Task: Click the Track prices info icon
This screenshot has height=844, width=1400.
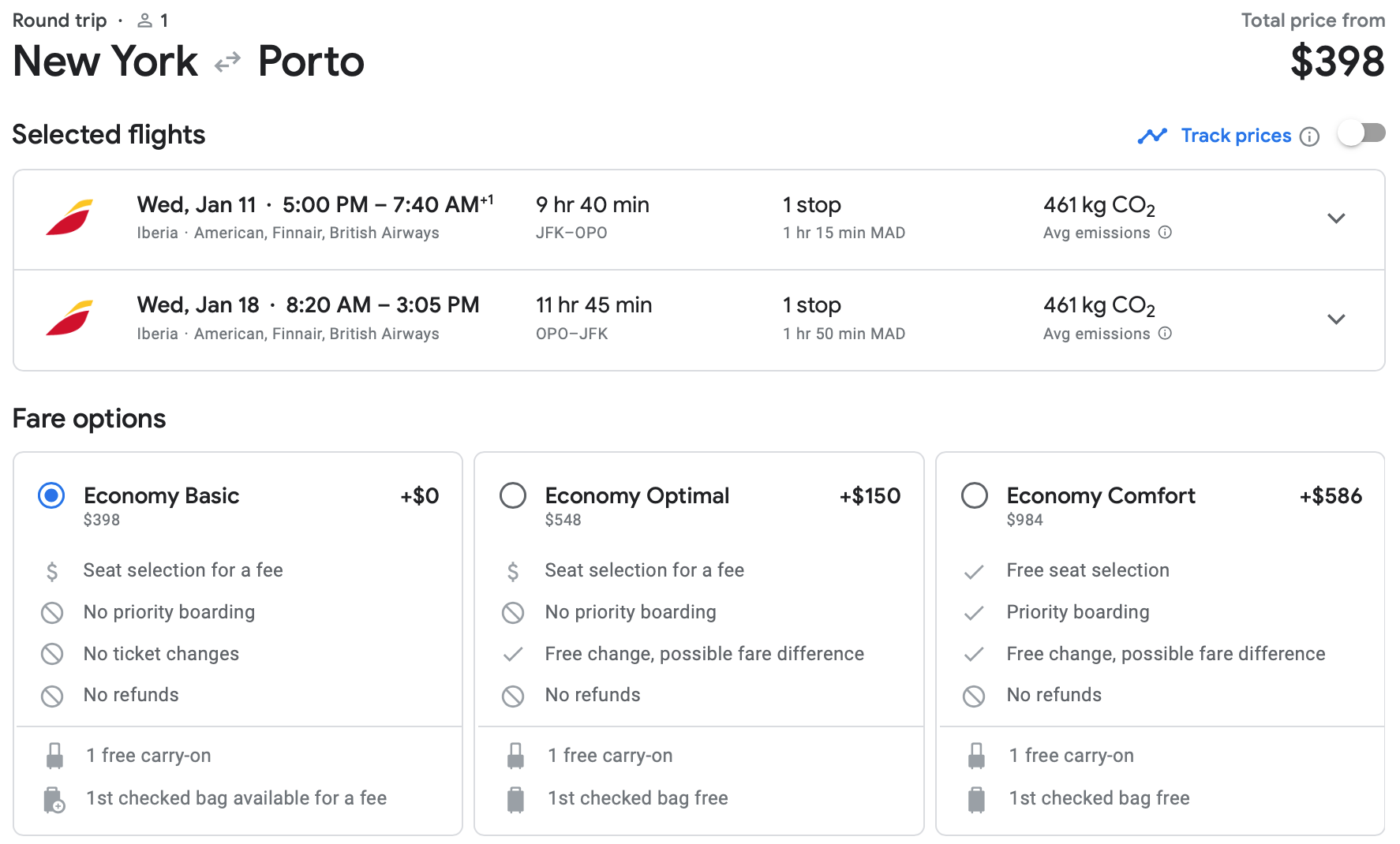Action: coord(1309,136)
